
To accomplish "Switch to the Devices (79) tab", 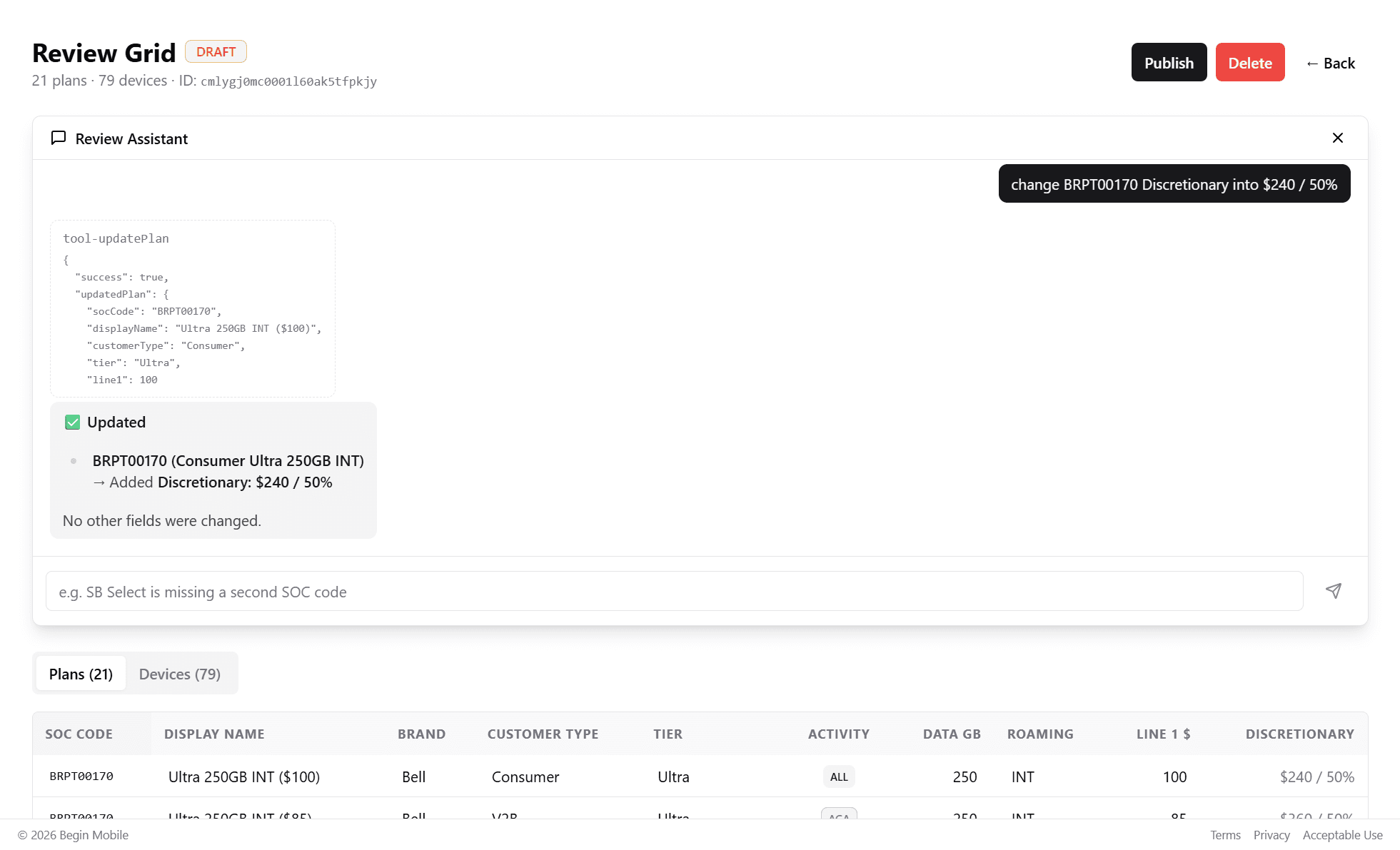I will (179, 673).
